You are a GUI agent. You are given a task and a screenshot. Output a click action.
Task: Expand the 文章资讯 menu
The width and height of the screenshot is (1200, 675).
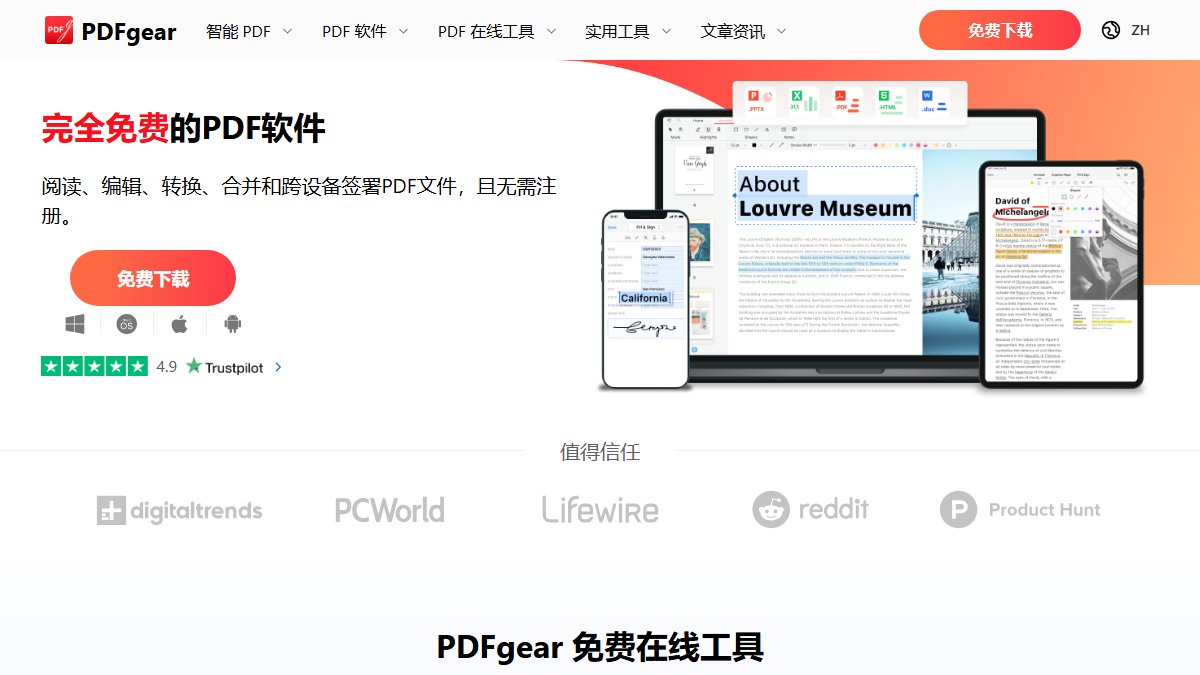(744, 31)
